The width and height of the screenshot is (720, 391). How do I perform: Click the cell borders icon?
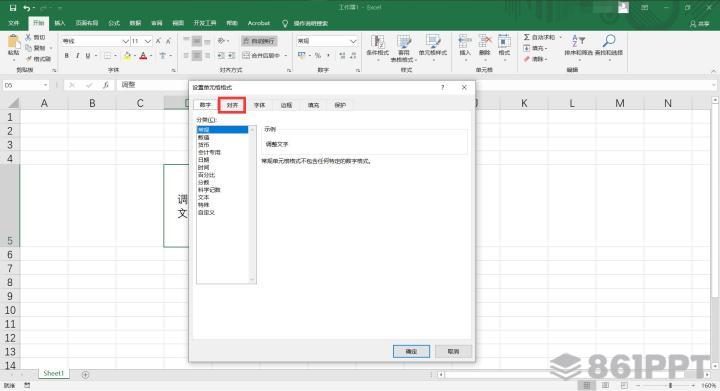click(107, 56)
